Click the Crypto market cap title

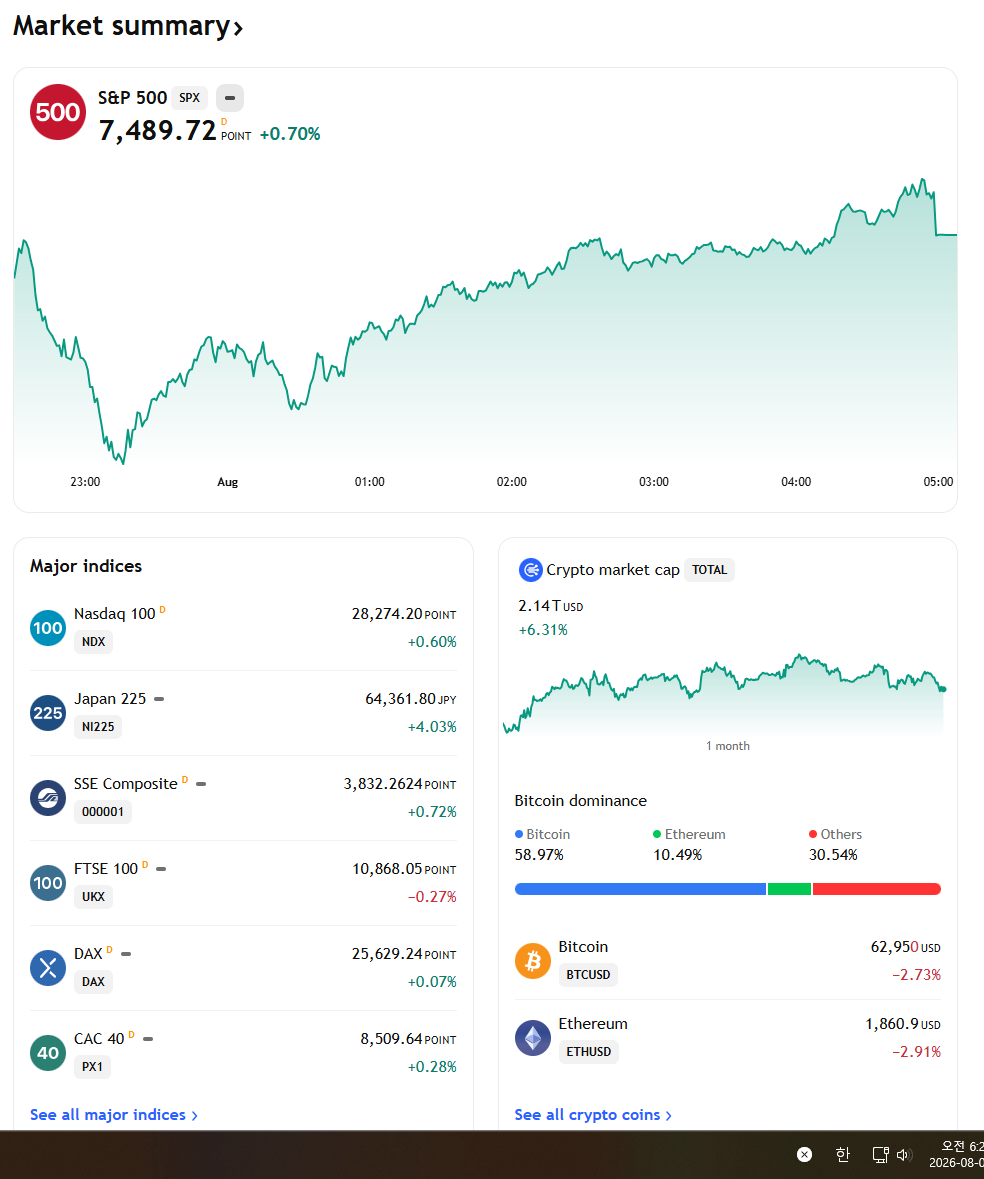[613, 570]
